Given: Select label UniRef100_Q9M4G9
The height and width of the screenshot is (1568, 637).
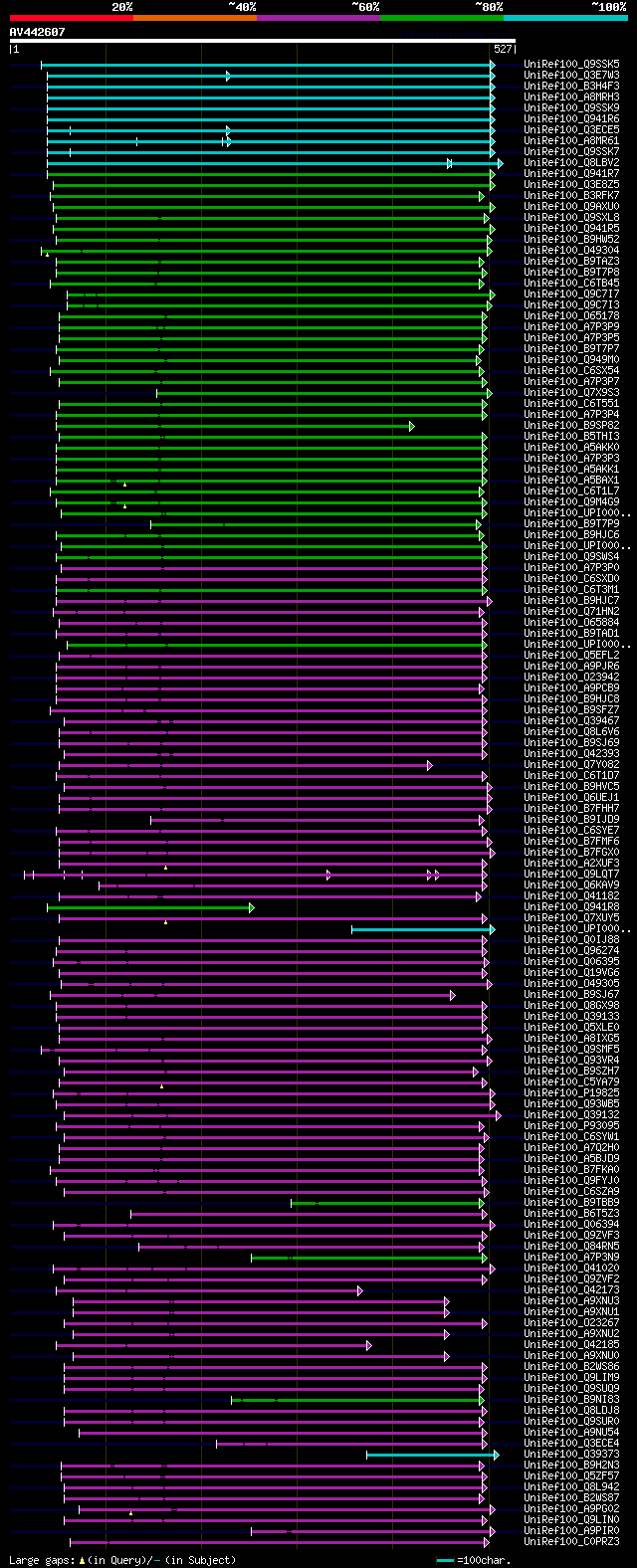Looking at the screenshot, I should tap(572, 501).
